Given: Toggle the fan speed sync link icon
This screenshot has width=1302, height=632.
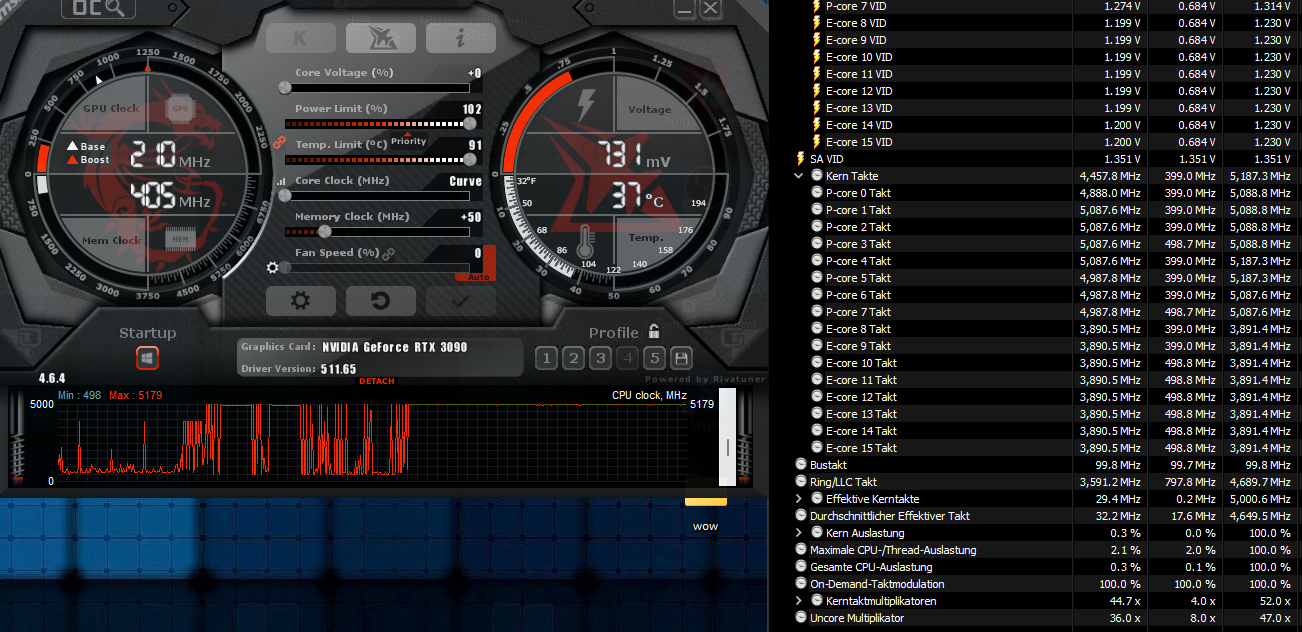Looking at the screenshot, I should [389, 254].
